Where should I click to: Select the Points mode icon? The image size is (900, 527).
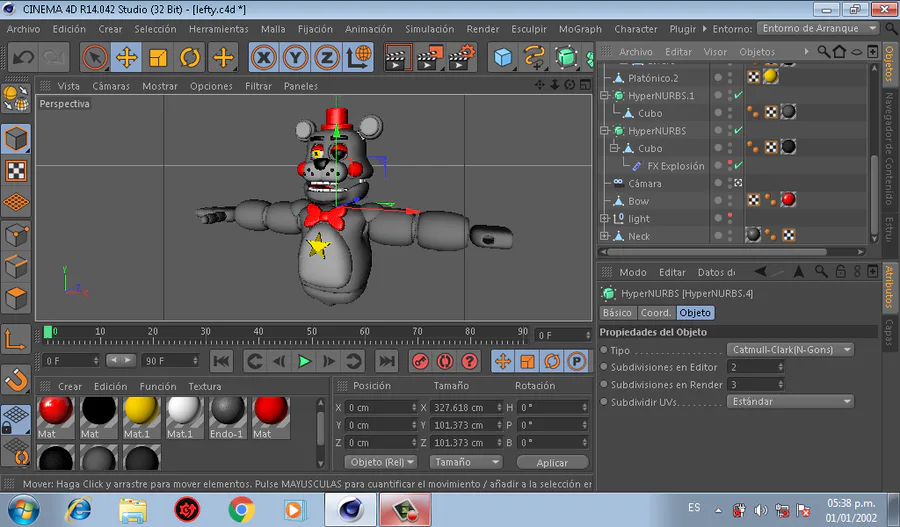click(16, 235)
